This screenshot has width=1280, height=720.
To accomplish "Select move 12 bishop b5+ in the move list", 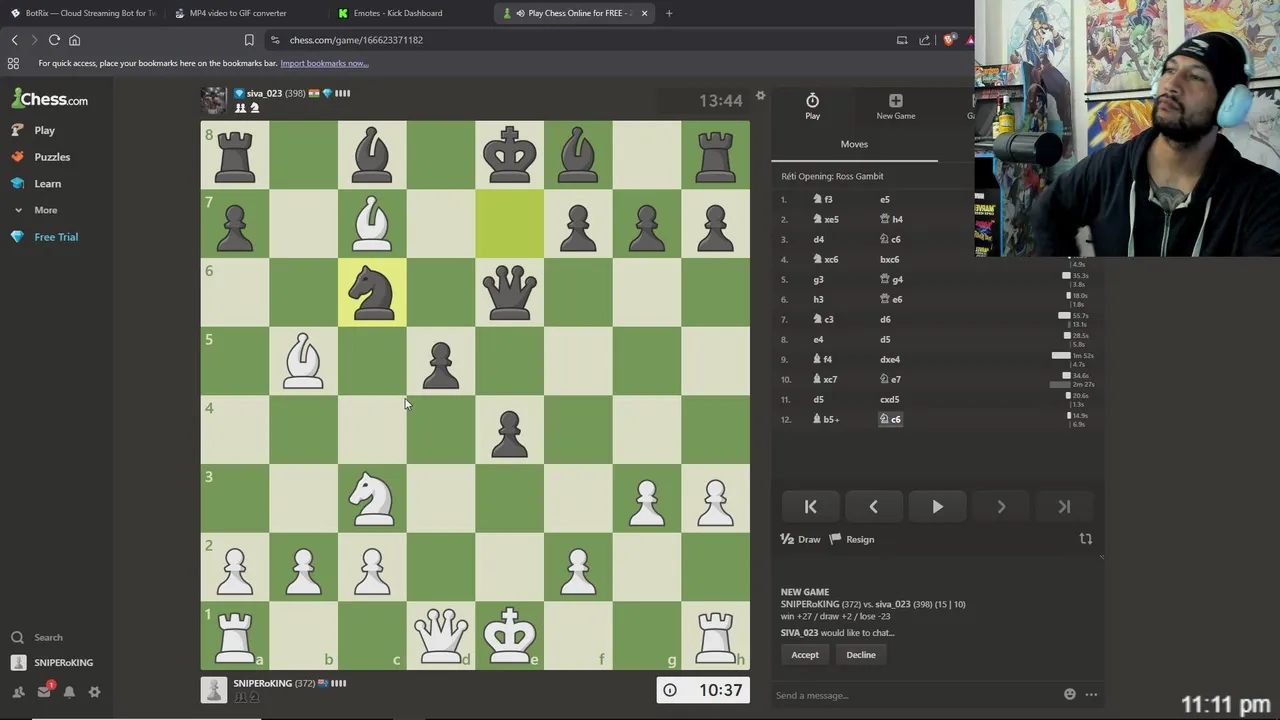I will [x=827, y=419].
